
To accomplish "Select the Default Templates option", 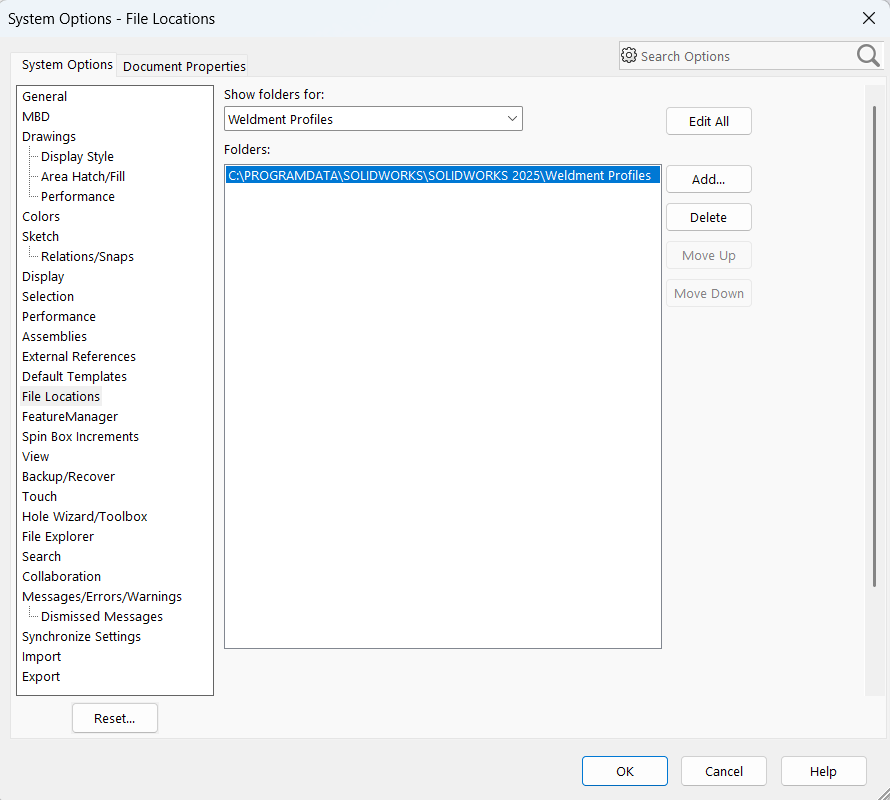I will click(74, 376).
